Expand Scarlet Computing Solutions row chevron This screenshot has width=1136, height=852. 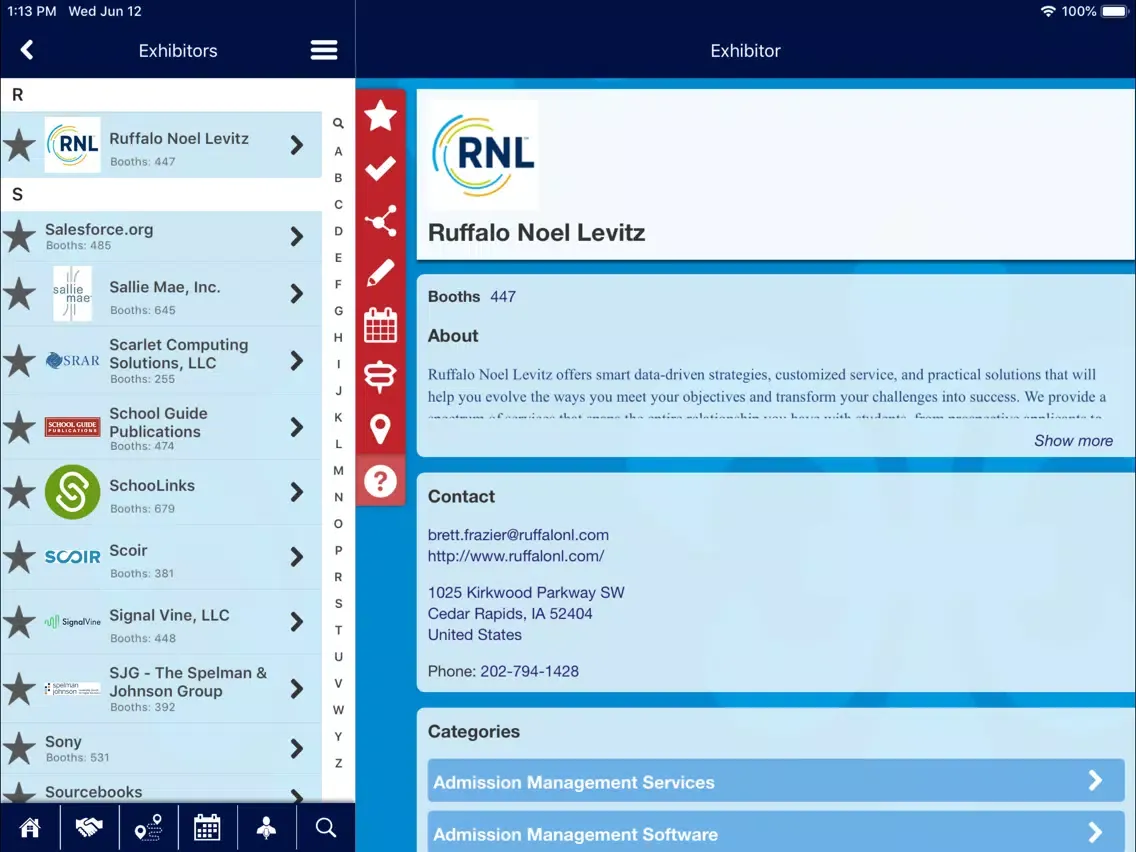coord(296,361)
